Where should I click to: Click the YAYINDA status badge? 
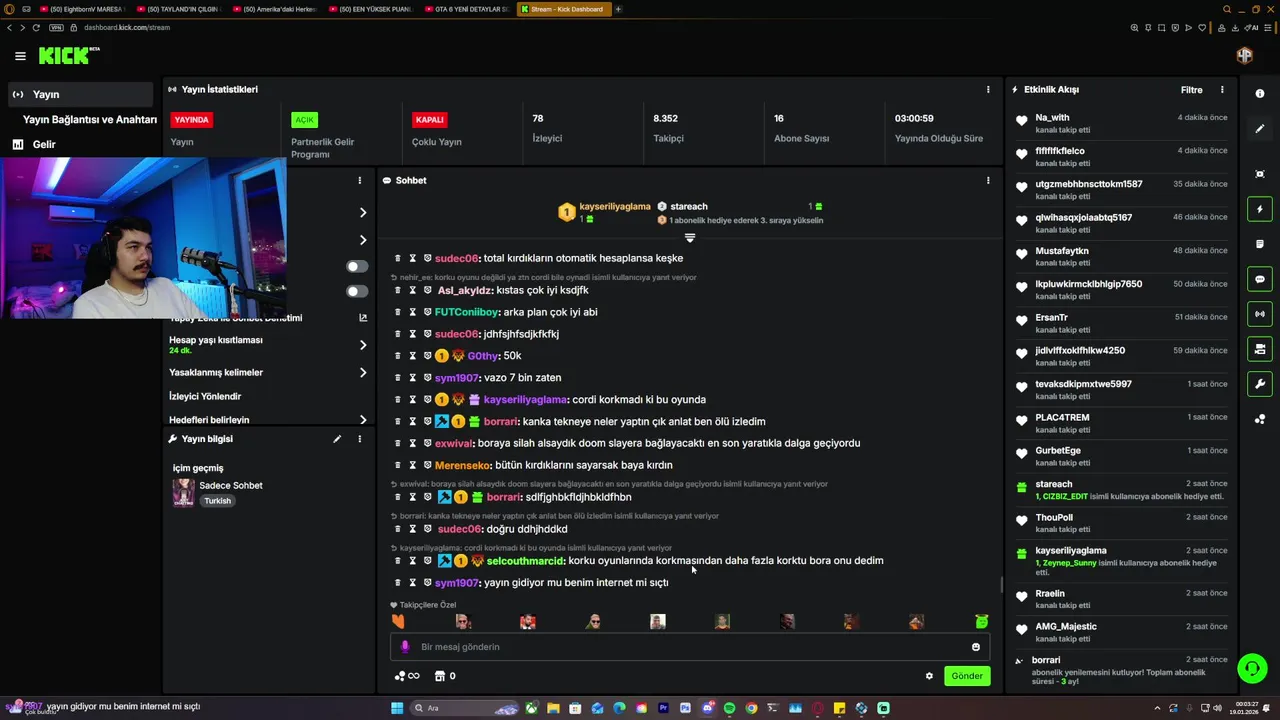point(191,120)
